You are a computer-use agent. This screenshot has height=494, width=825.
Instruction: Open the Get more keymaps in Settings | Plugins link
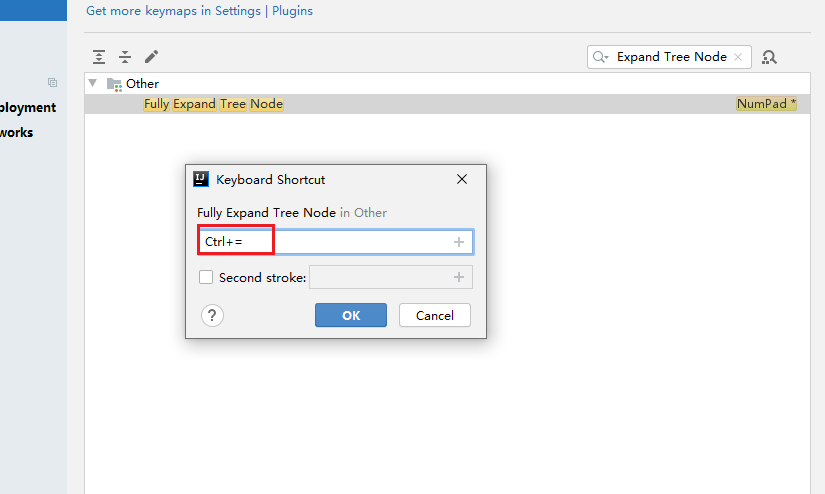(x=199, y=11)
